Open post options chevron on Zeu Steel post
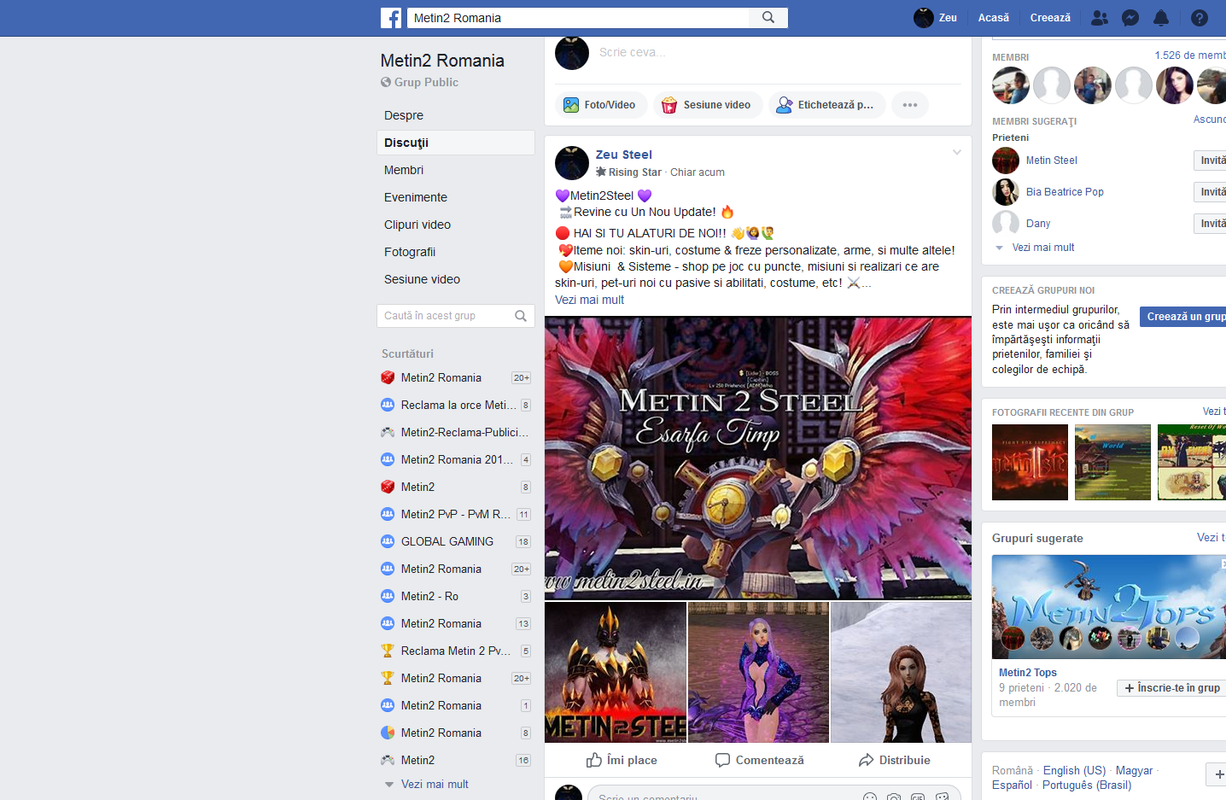The image size is (1226, 800). pos(957,153)
